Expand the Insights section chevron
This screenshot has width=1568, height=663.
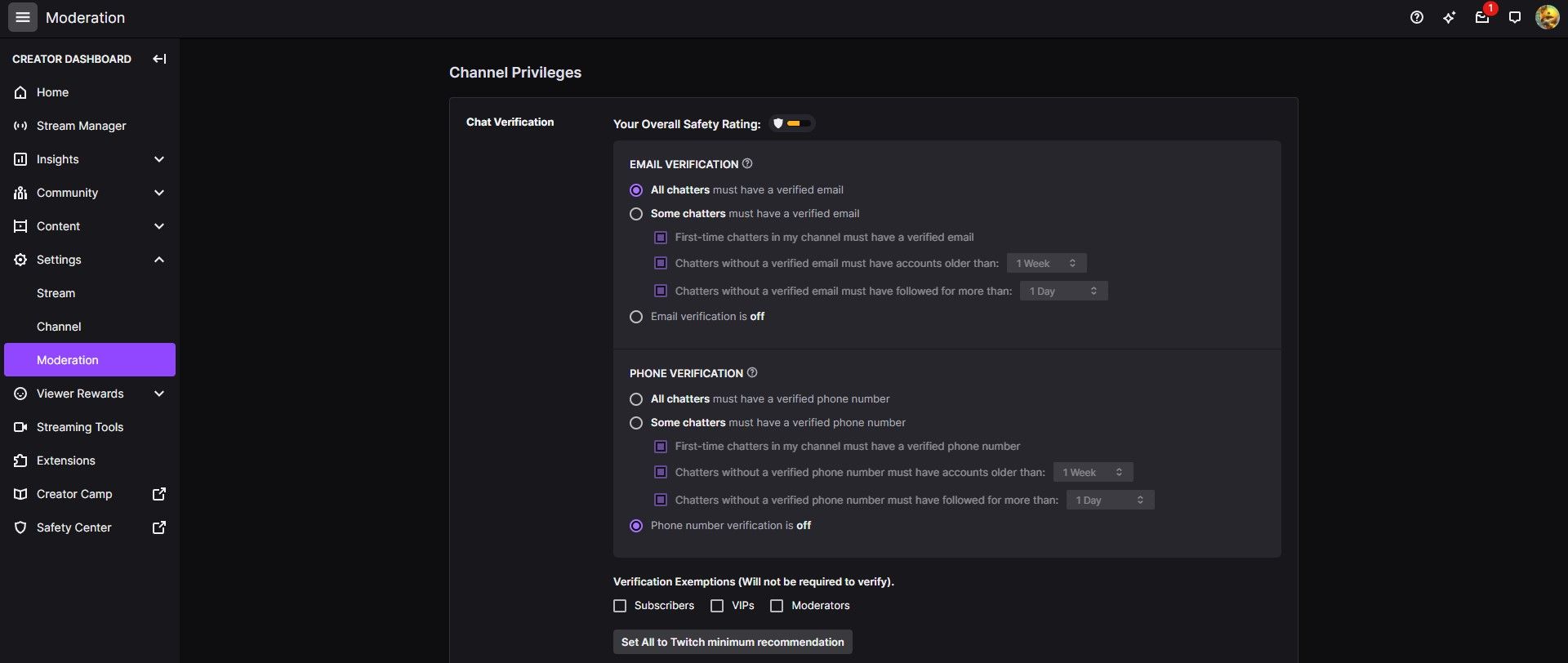point(159,159)
